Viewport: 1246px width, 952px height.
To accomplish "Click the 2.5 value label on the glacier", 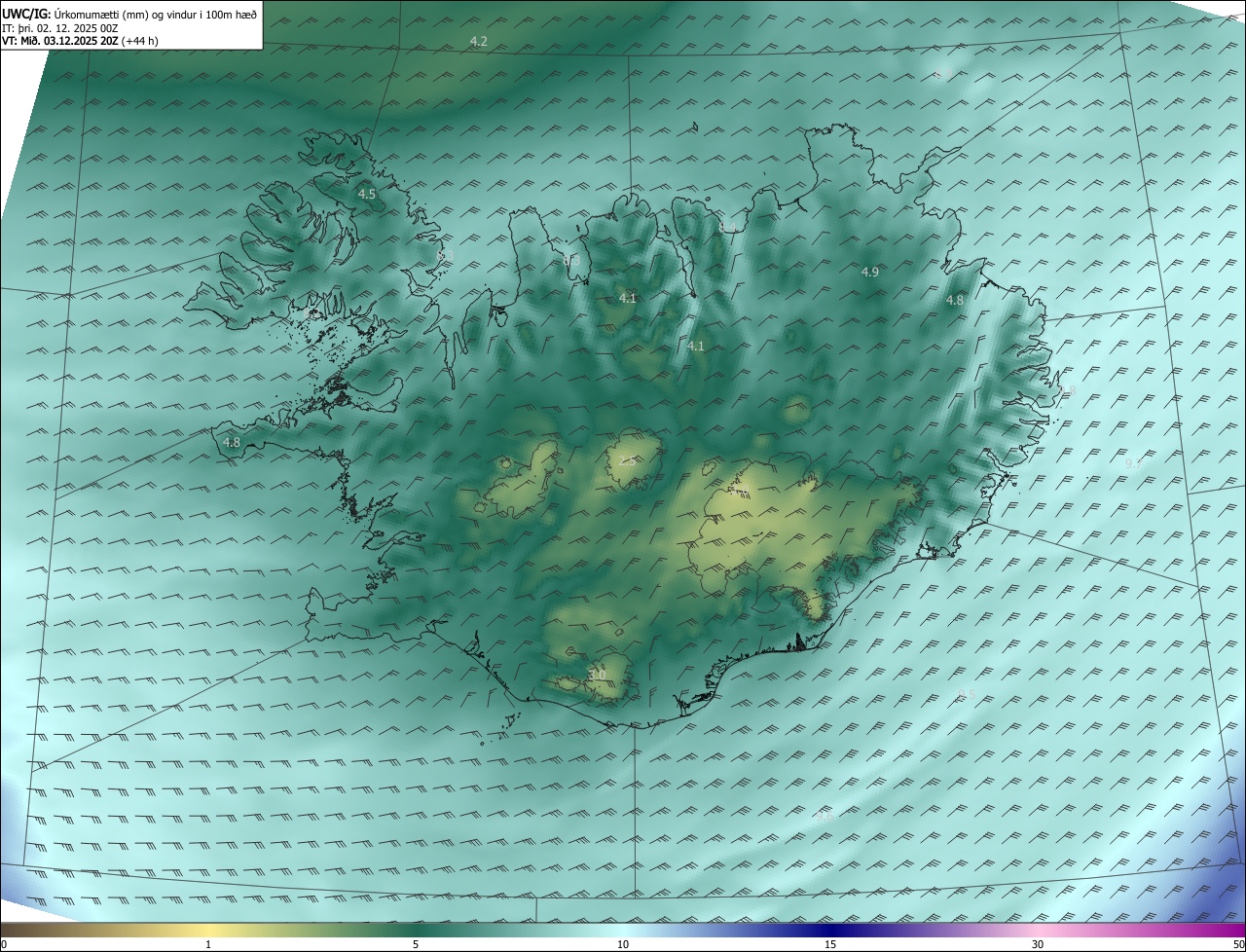I will [628, 461].
